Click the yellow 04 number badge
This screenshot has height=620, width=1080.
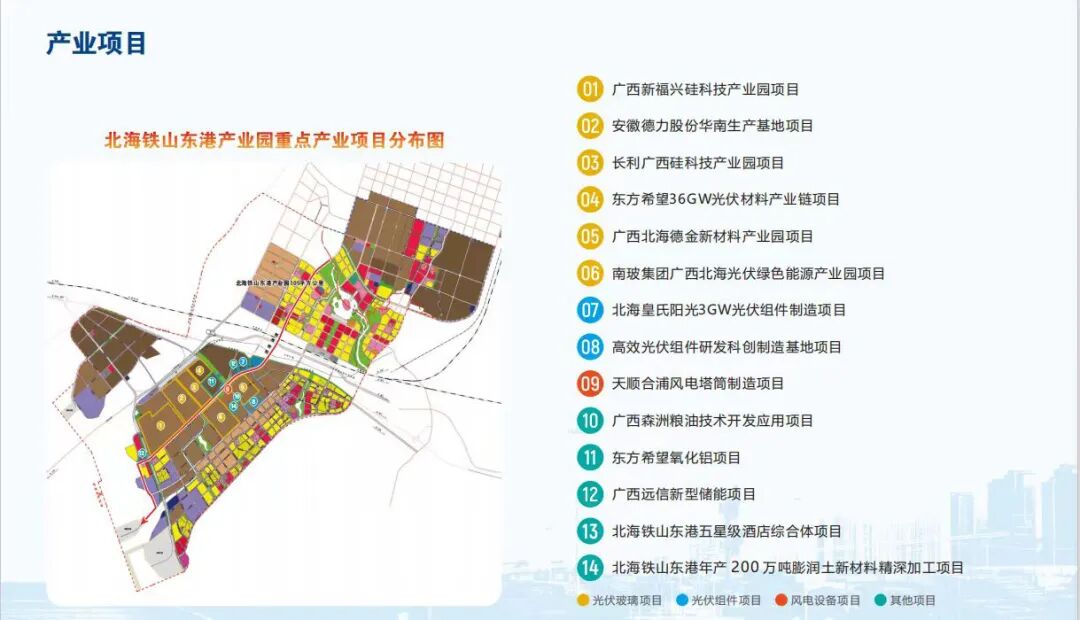coord(590,200)
